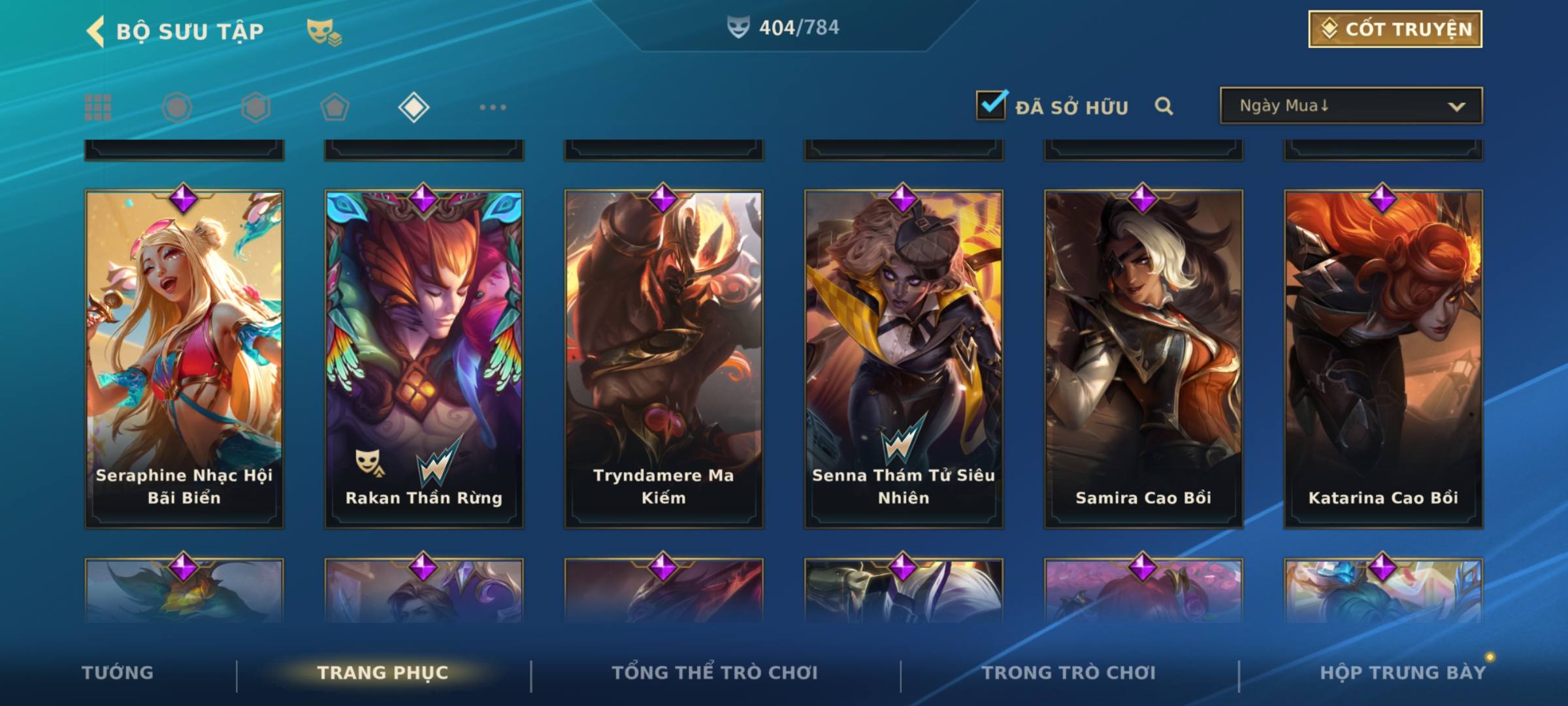This screenshot has width=1568, height=706.
Task: Select the diamond rarity filter icon
Action: [x=414, y=107]
